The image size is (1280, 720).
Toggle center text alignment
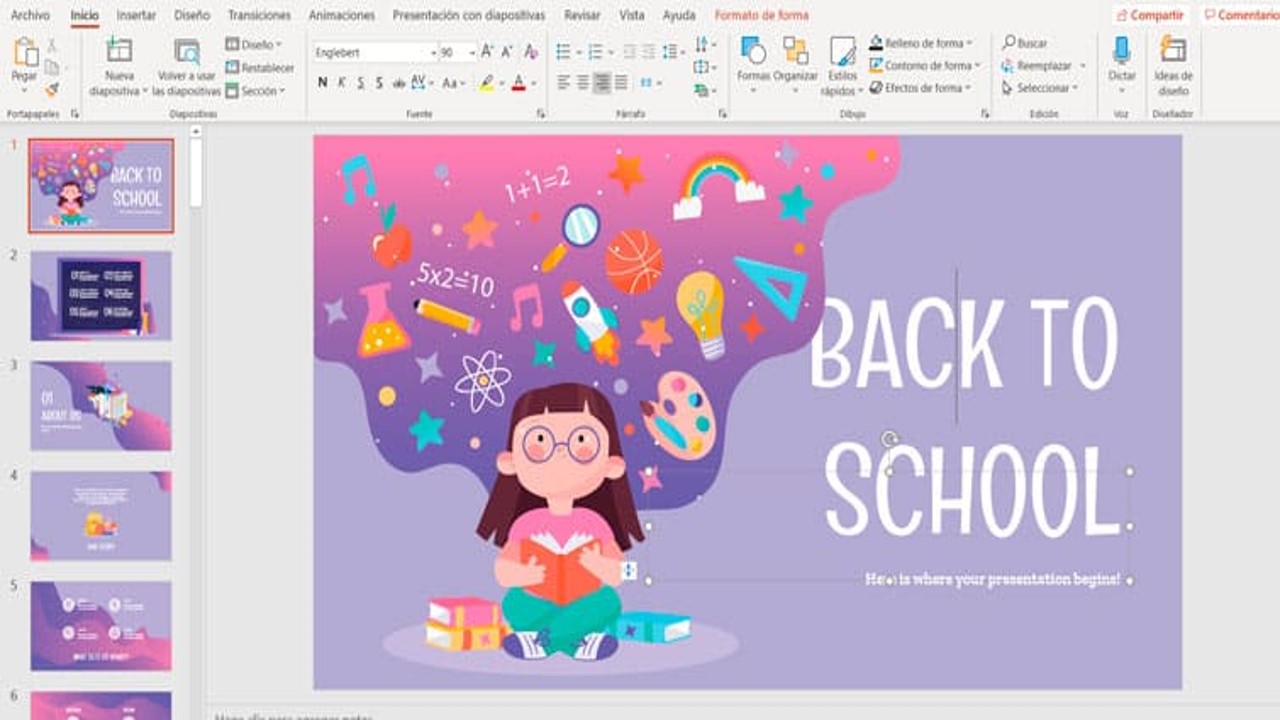582,83
